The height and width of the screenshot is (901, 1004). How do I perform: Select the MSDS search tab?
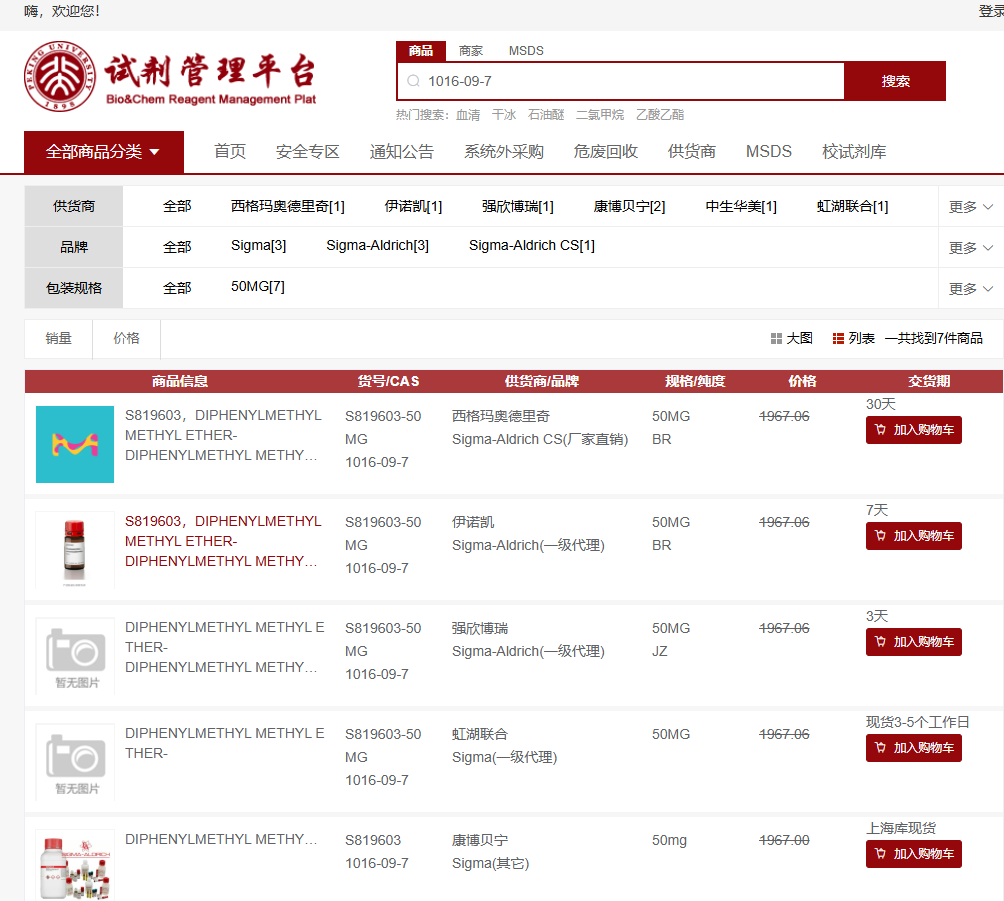[x=526, y=51]
